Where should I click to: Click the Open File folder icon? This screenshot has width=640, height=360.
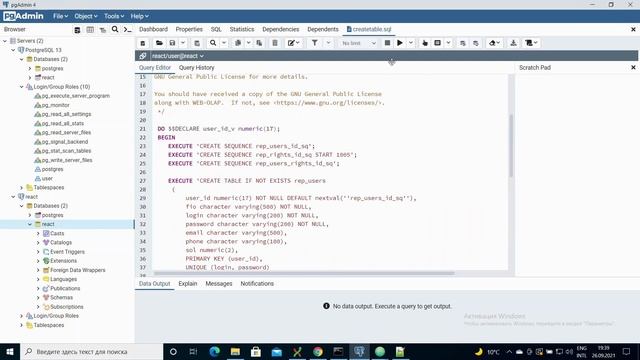(159, 43)
